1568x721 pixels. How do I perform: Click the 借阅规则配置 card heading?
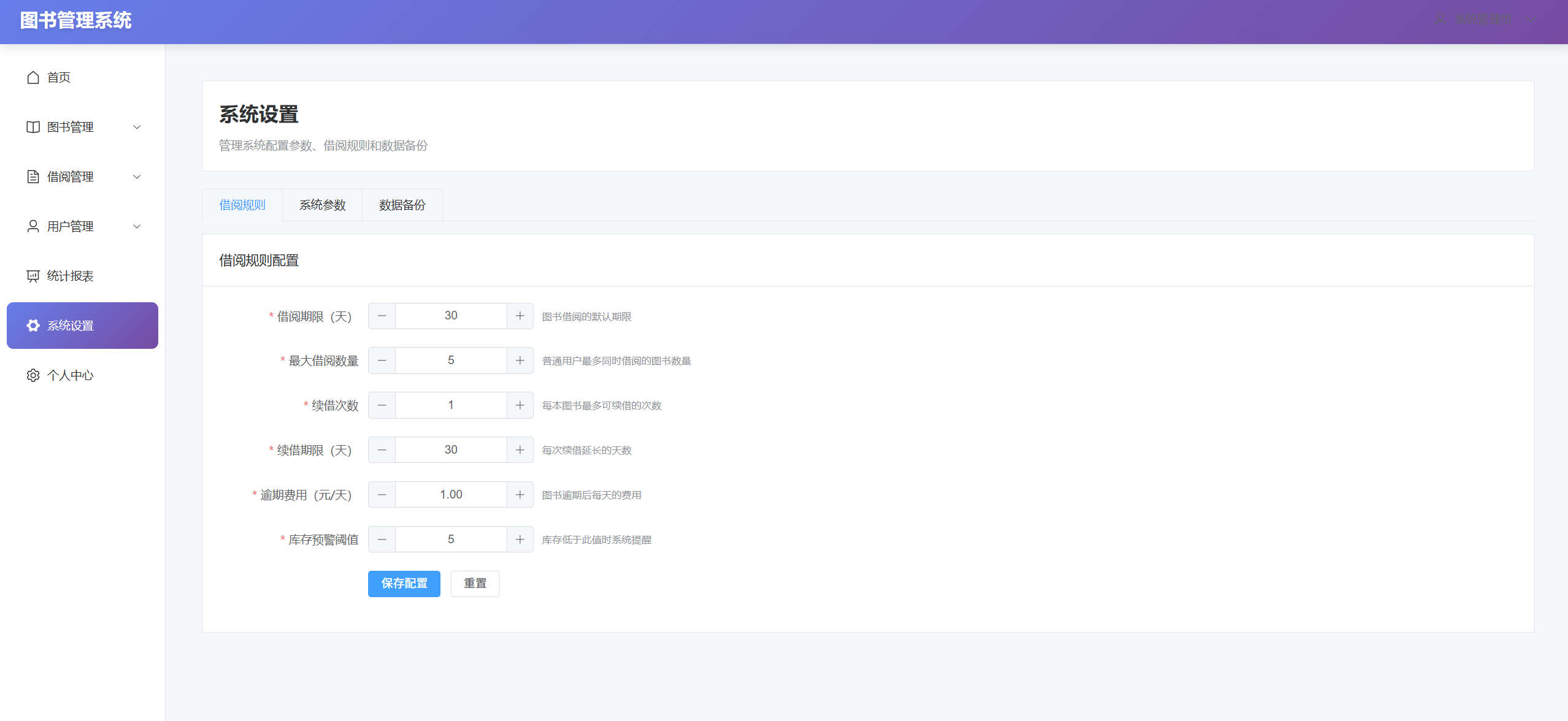(259, 261)
